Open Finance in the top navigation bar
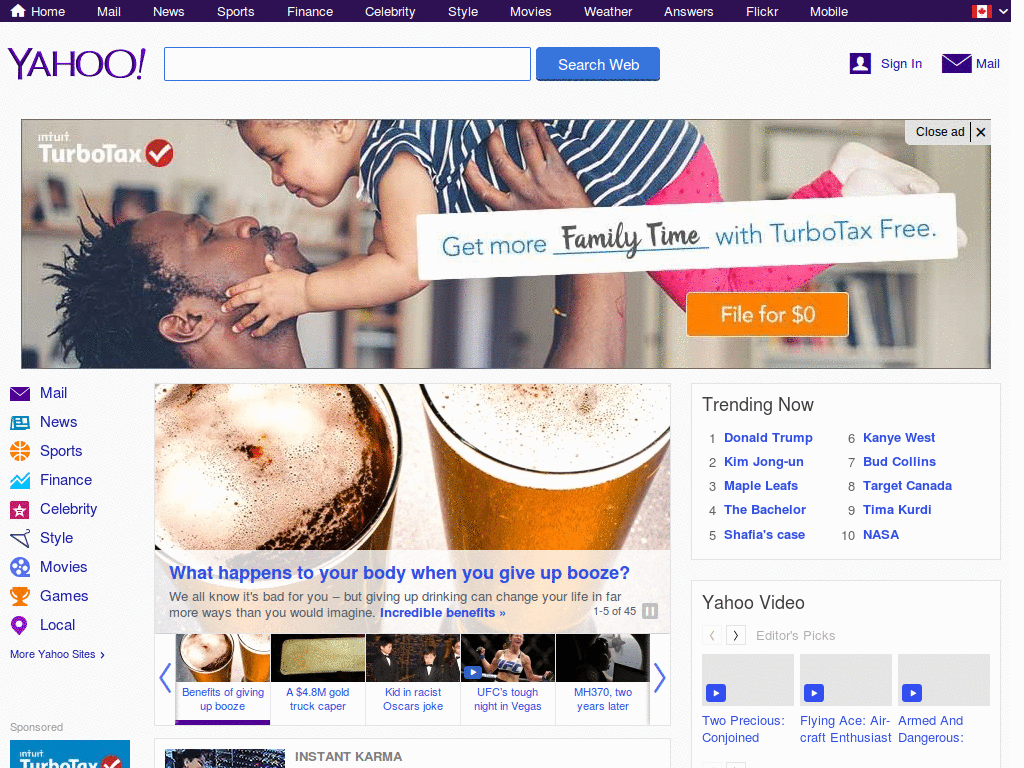The image size is (1024, 768). [x=310, y=11]
